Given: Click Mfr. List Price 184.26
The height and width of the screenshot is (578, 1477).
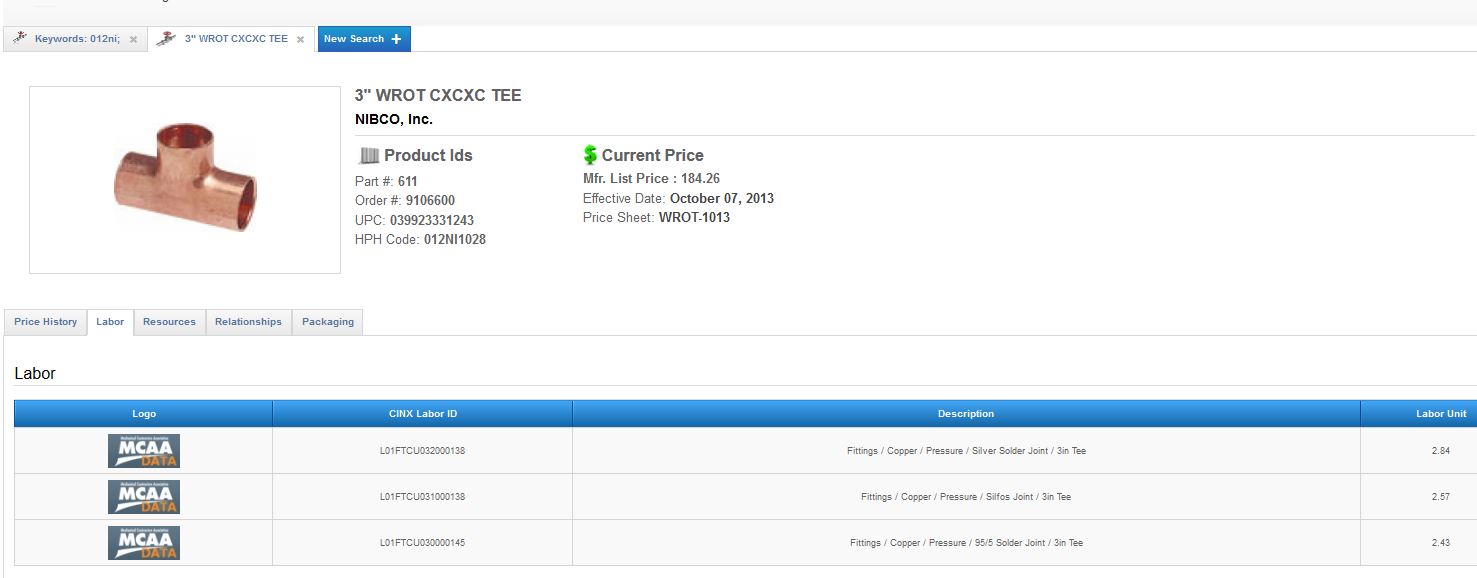Looking at the screenshot, I should (x=651, y=178).
